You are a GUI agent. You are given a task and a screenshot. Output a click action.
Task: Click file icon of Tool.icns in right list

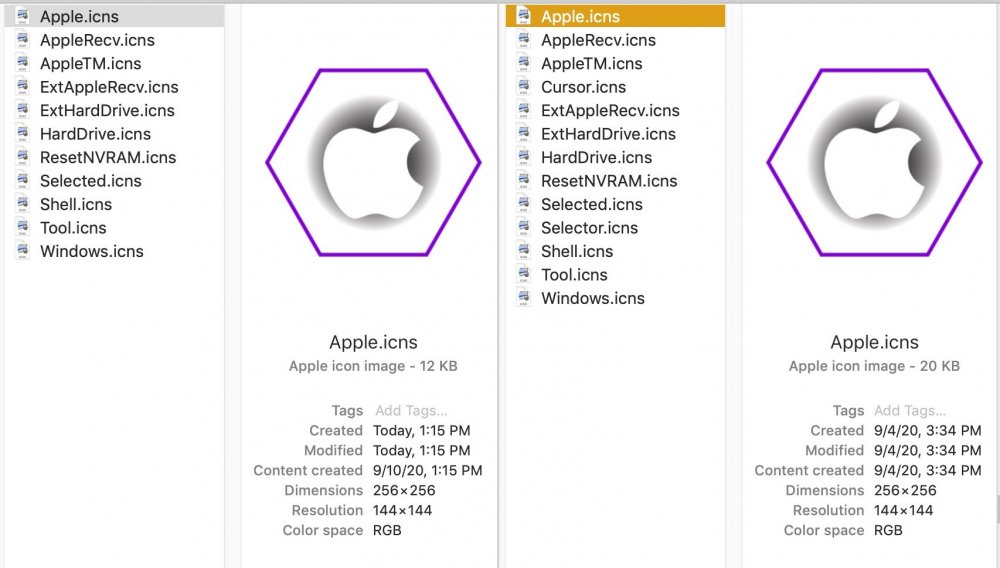coord(524,275)
